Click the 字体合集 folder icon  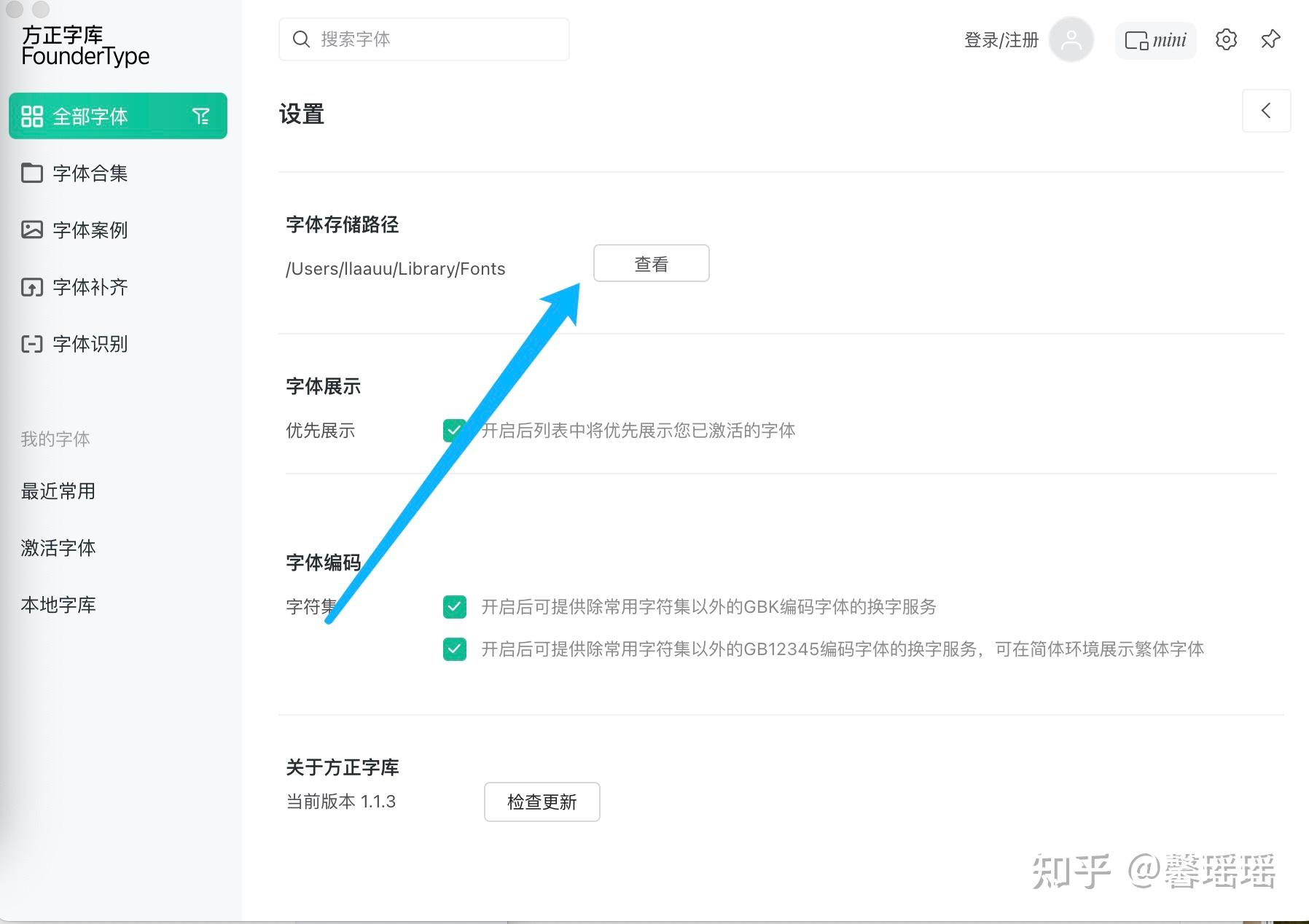tap(32, 173)
